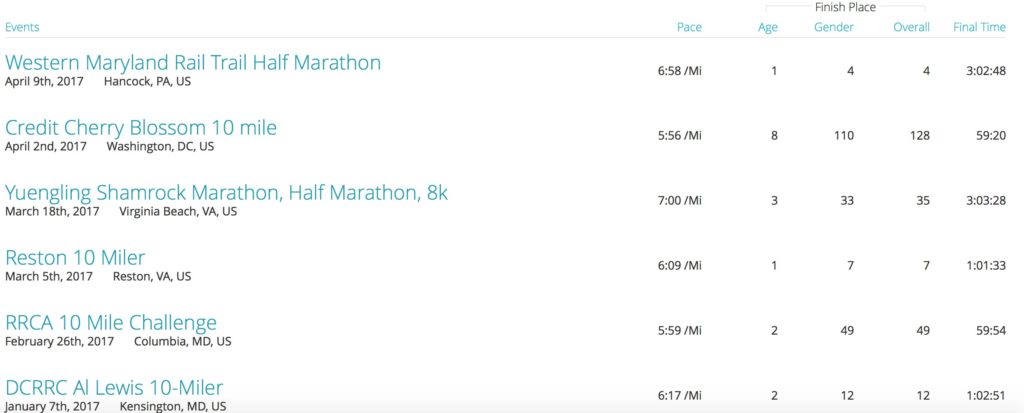Screen dimensions: 1024x413
Task: Select the 128 overall place for Cherry Blossom
Action: point(921,136)
